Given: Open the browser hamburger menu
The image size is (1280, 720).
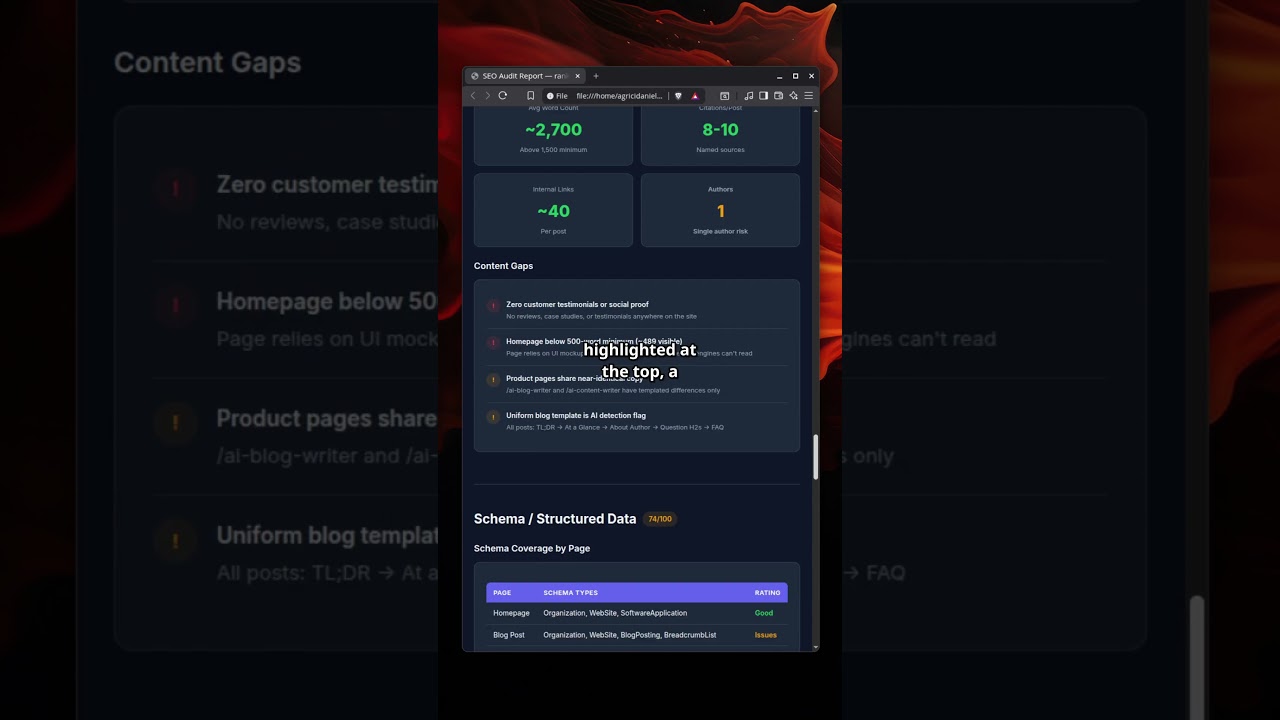Looking at the screenshot, I should [x=808, y=96].
